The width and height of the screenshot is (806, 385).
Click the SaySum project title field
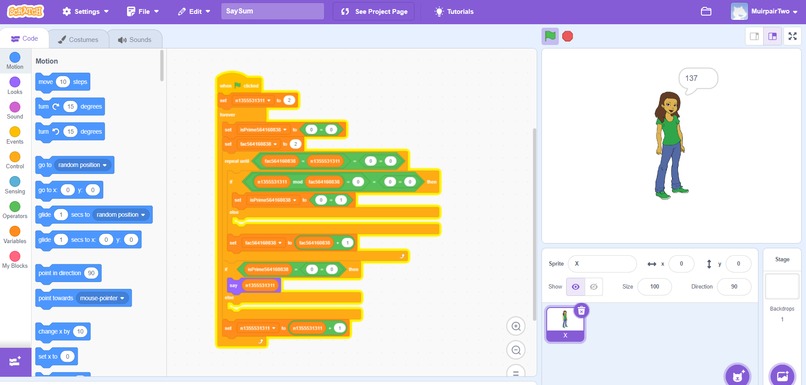(272, 11)
